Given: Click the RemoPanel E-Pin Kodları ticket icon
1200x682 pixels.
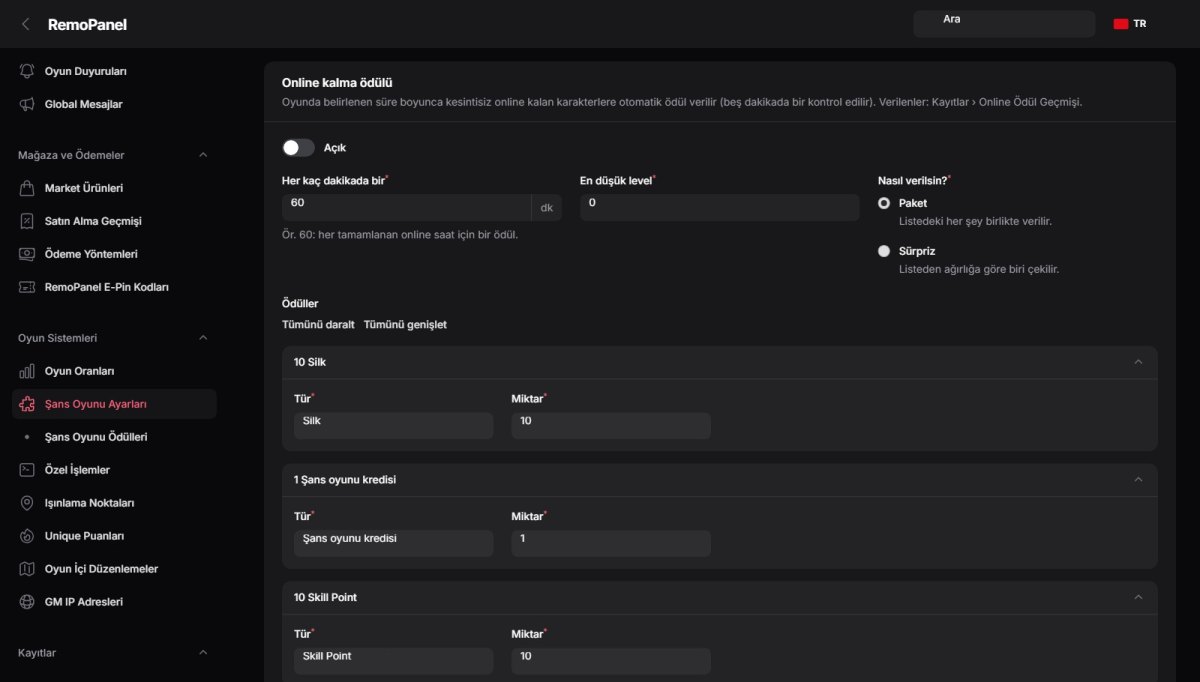Looking at the screenshot, I should pos(27,287).
